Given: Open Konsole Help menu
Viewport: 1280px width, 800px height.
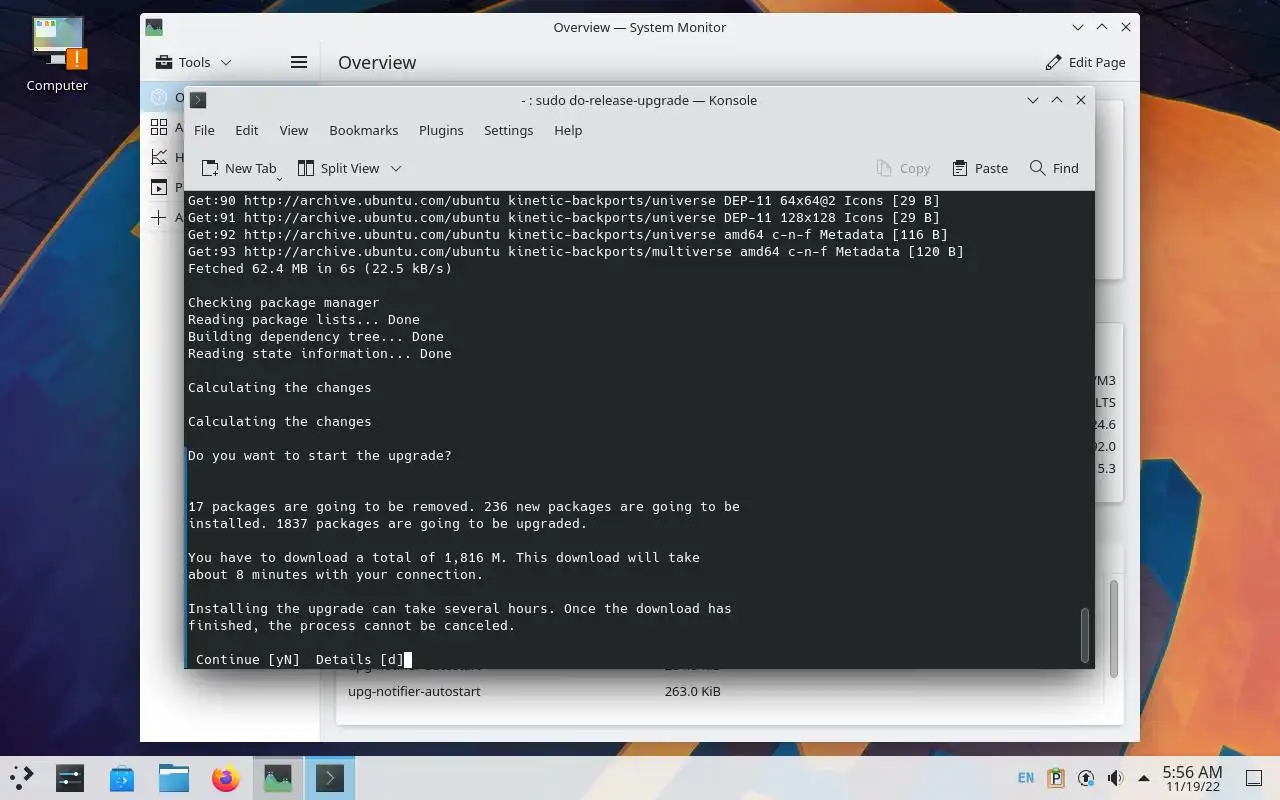Looking at the screenshot, I should coord(568,130).
